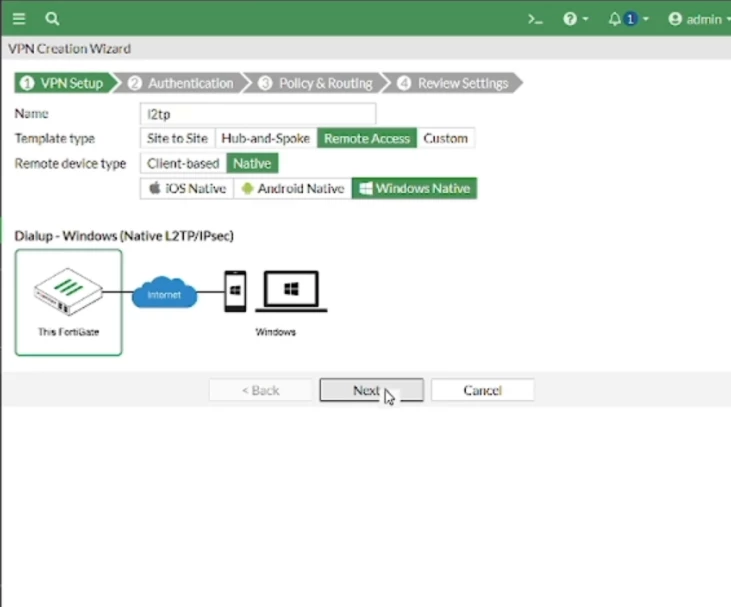Click the Name input field
Image resolution: width=731 pixels, height=607 pixels.
tap(258, 114)
